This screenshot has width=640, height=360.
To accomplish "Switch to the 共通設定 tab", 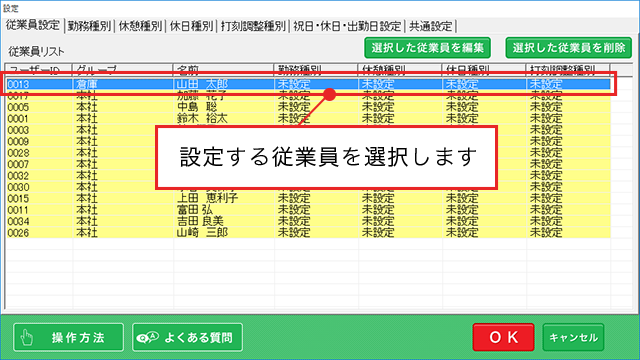I will [431, 26].
